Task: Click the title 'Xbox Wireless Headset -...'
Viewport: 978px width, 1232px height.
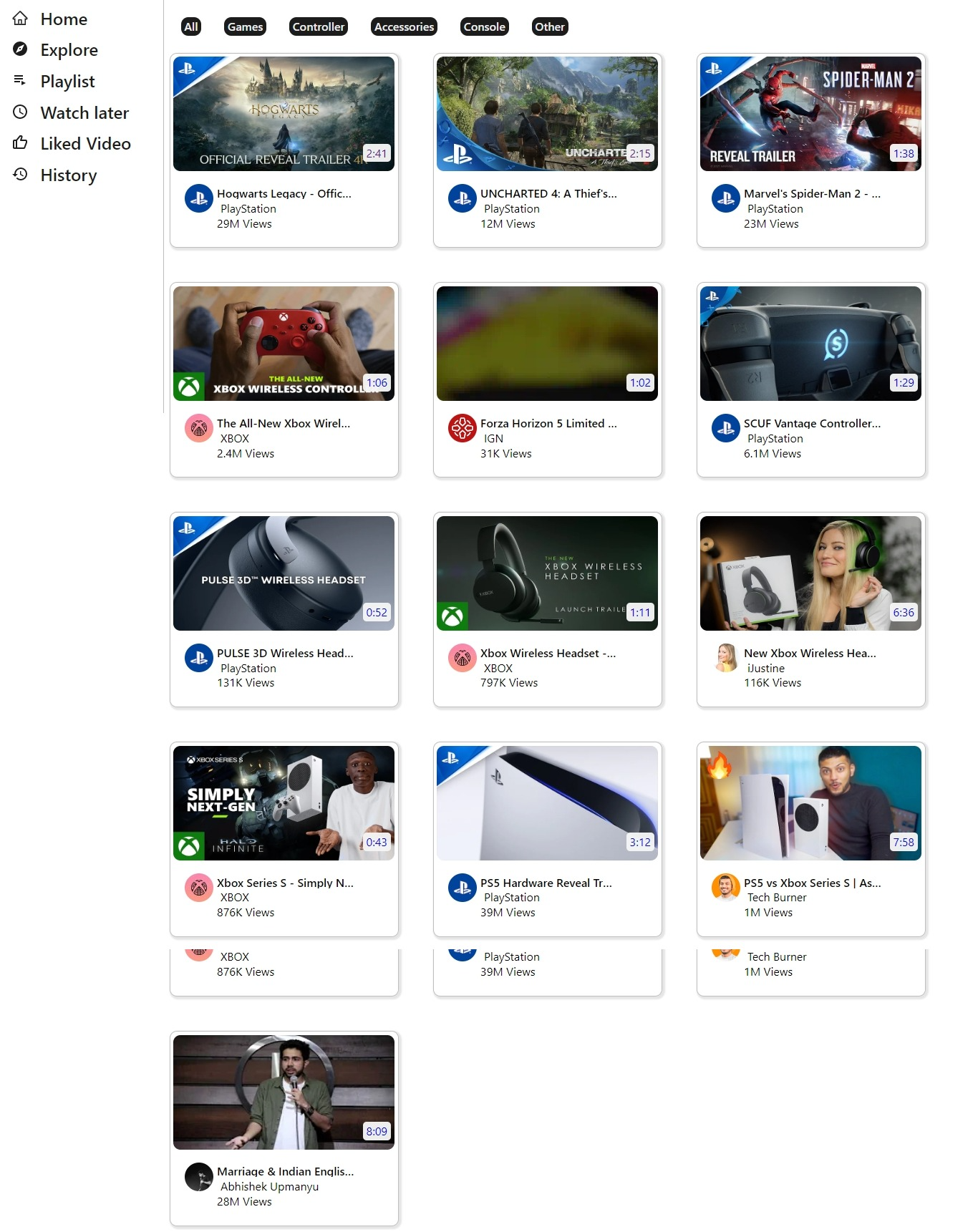Action: point(548,653)
